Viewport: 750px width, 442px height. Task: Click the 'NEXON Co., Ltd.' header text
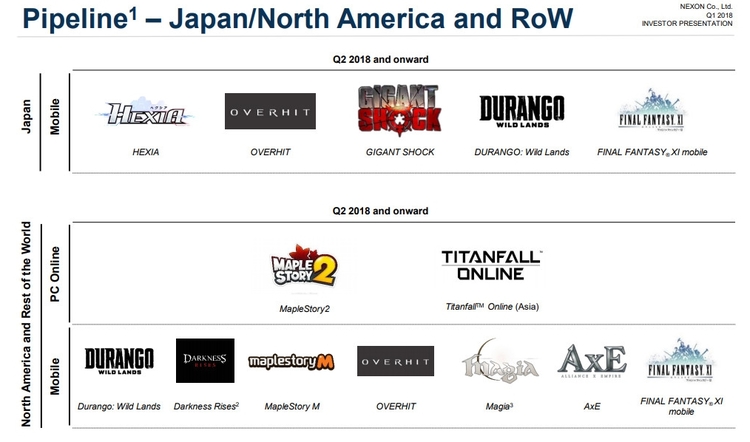(x=706, y=7)
